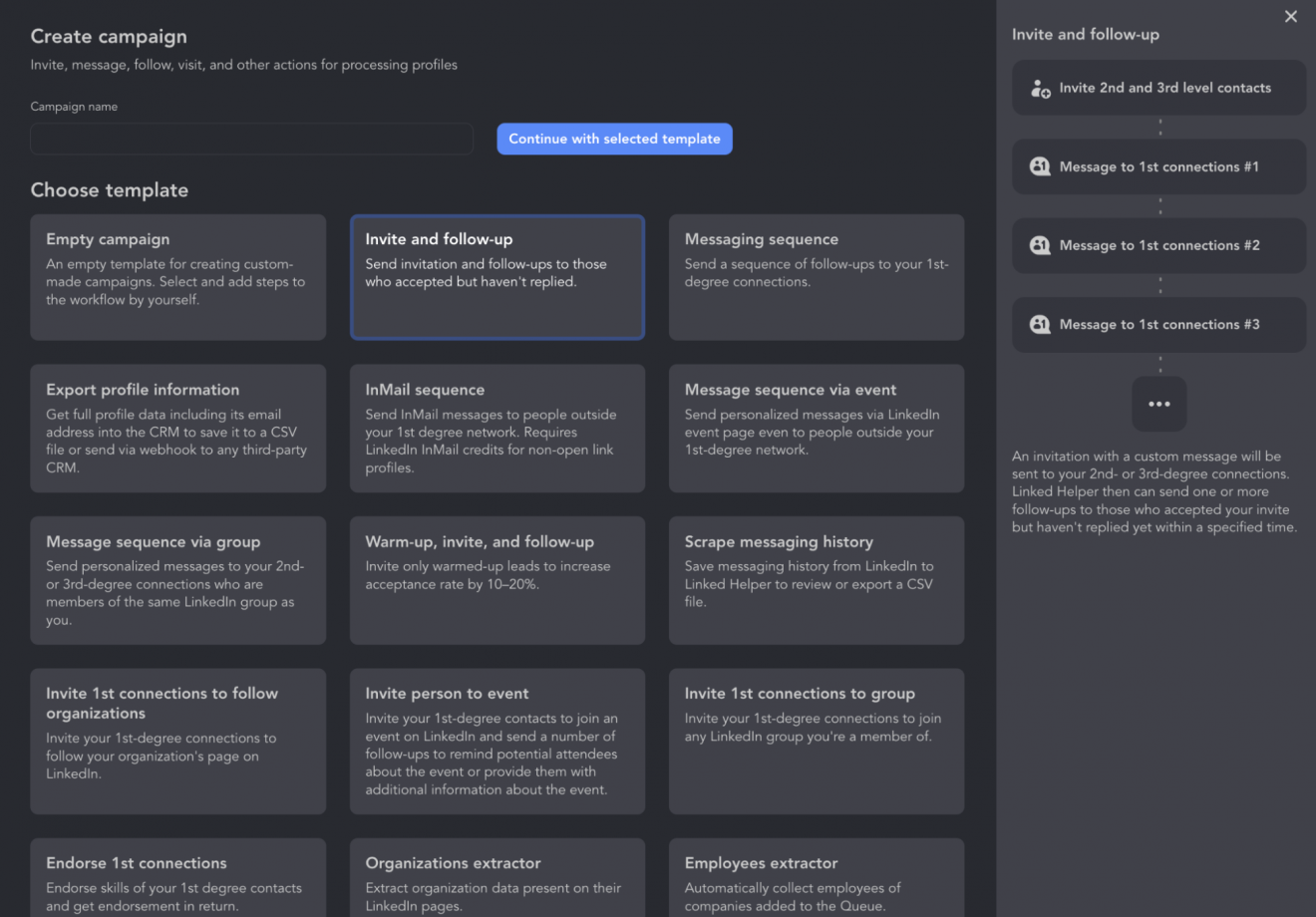This screenshot has width=1316, height=917.
Task: Pick the Export profile information template
Action: (177, 429)
